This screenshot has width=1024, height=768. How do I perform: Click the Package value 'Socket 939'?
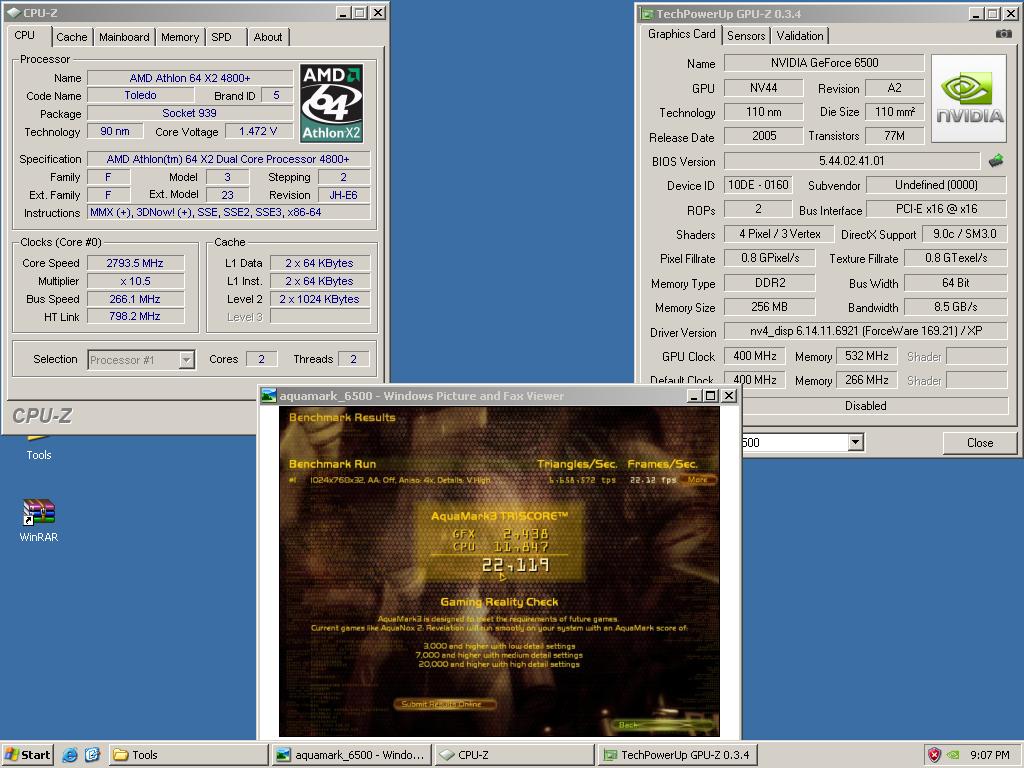(189, 113)
